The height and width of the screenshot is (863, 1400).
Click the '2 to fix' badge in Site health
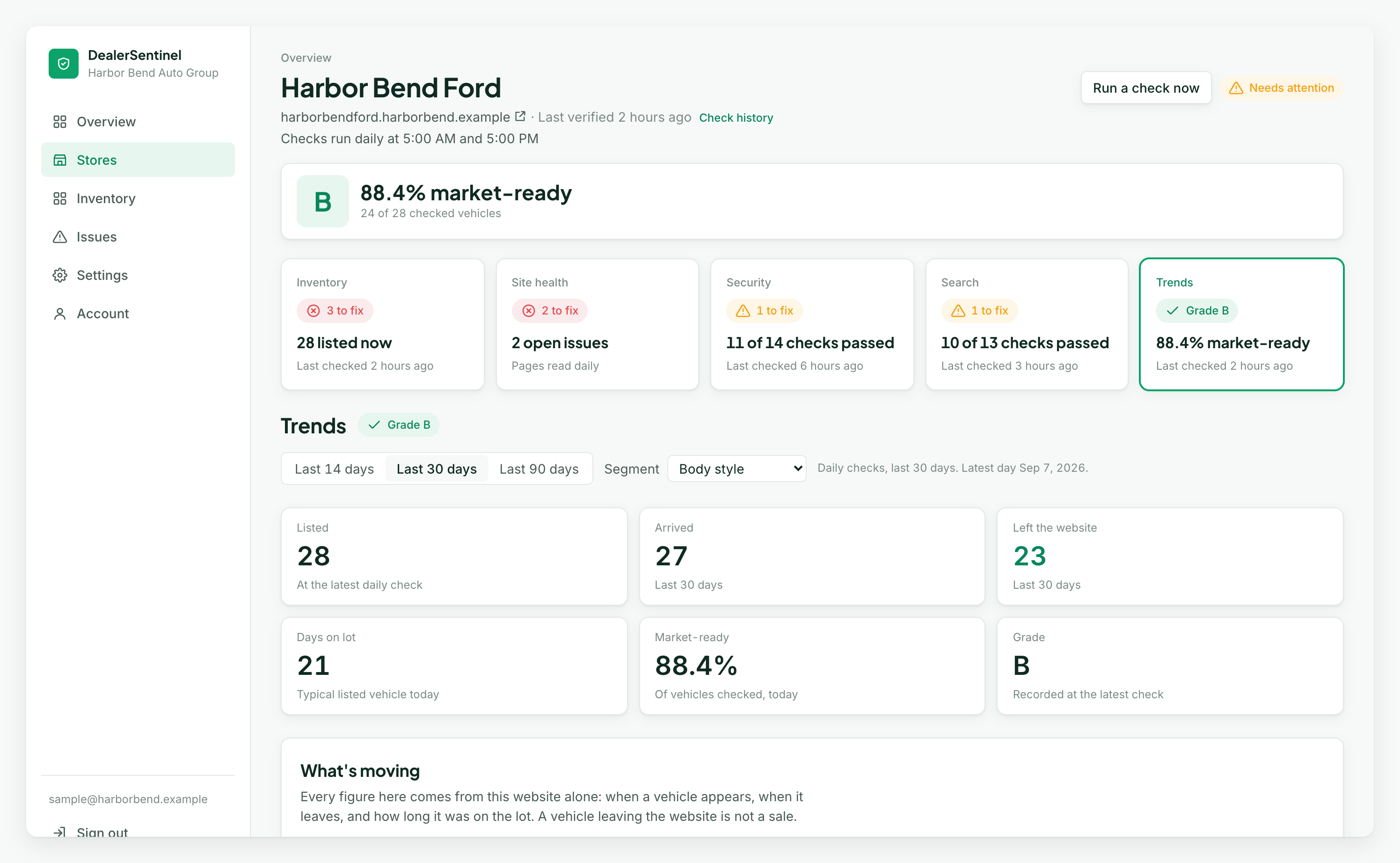549,310
